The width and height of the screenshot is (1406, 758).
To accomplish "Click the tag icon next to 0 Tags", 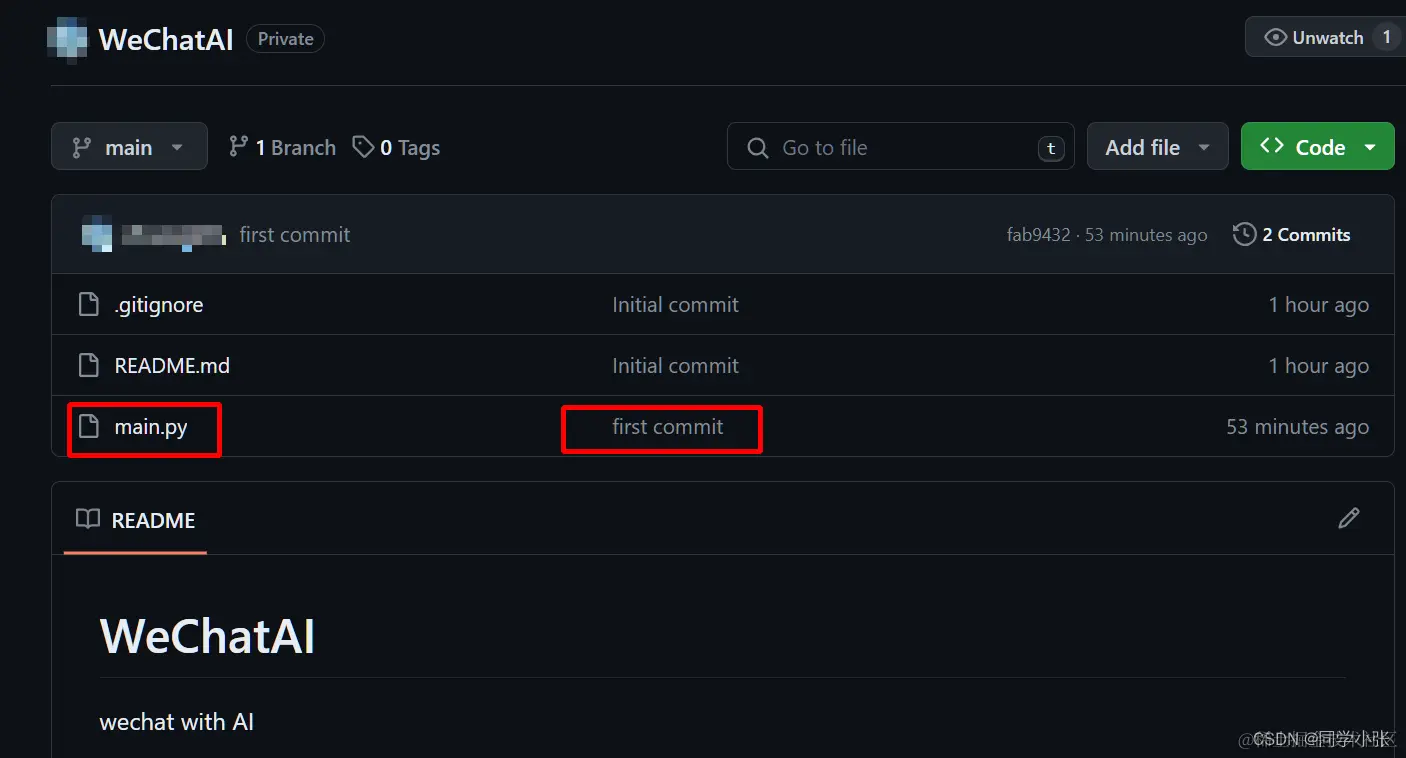I will click(x=363, y=147).
